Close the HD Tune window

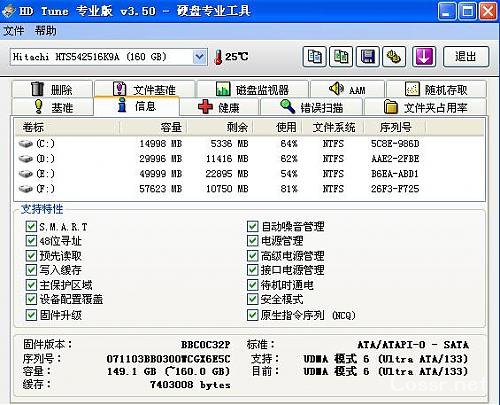(x=488, y=11)
